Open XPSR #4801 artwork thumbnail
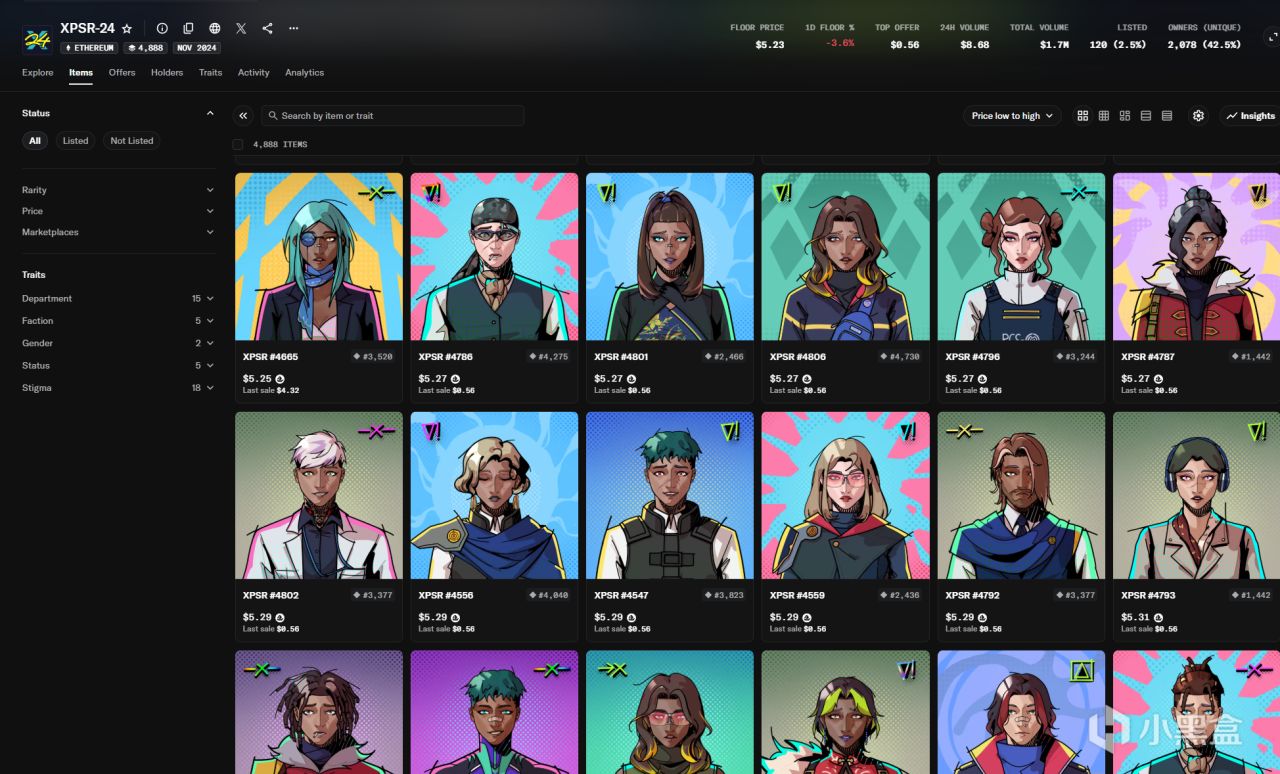Viewport: 1280px width, 774px height. point(670,257)
